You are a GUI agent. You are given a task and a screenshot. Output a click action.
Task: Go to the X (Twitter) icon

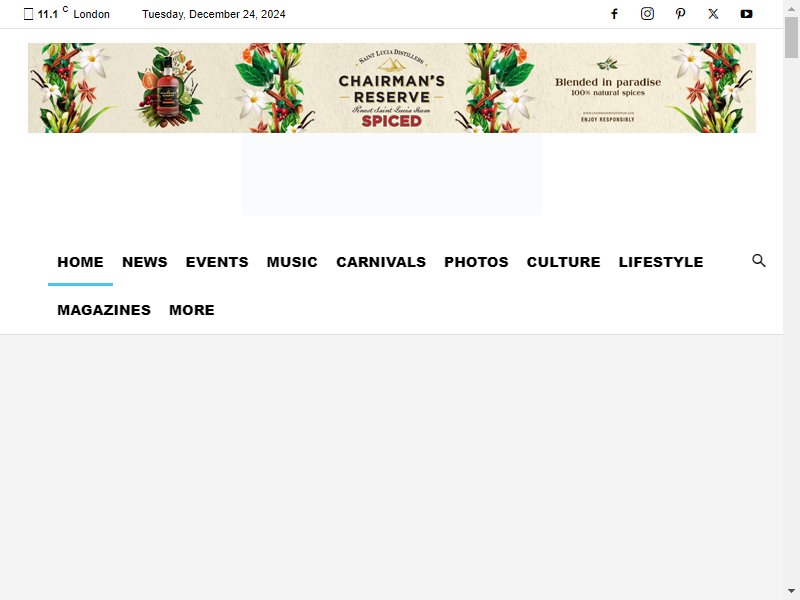click(713, 14)
